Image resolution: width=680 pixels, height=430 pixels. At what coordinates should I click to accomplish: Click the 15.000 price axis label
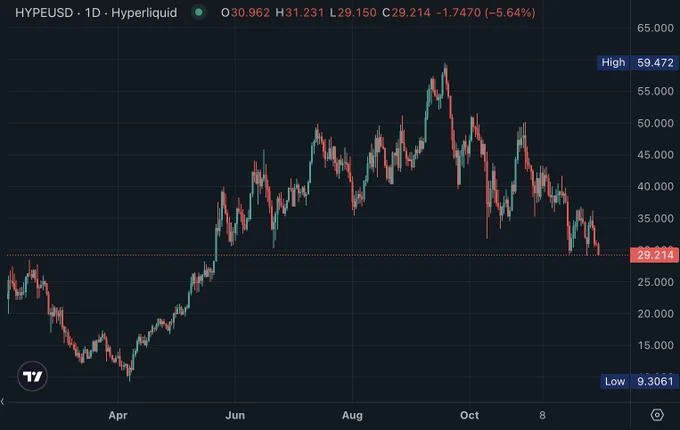click(x=655, y=345)
